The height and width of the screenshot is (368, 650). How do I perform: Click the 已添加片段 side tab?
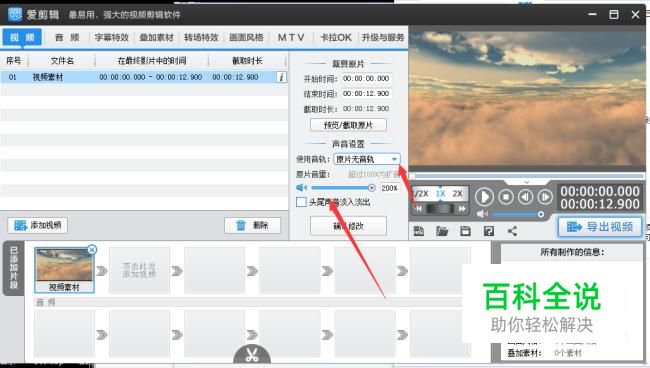coord(14,268)
